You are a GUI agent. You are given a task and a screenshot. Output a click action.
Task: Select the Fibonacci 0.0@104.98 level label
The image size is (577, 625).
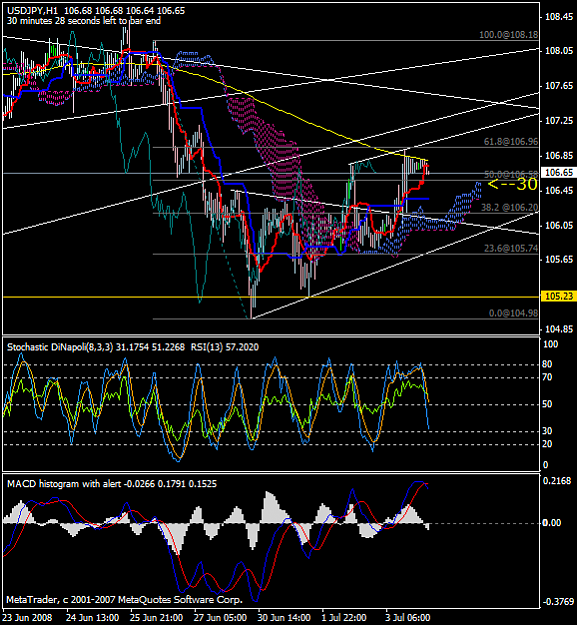click(513, 313)
